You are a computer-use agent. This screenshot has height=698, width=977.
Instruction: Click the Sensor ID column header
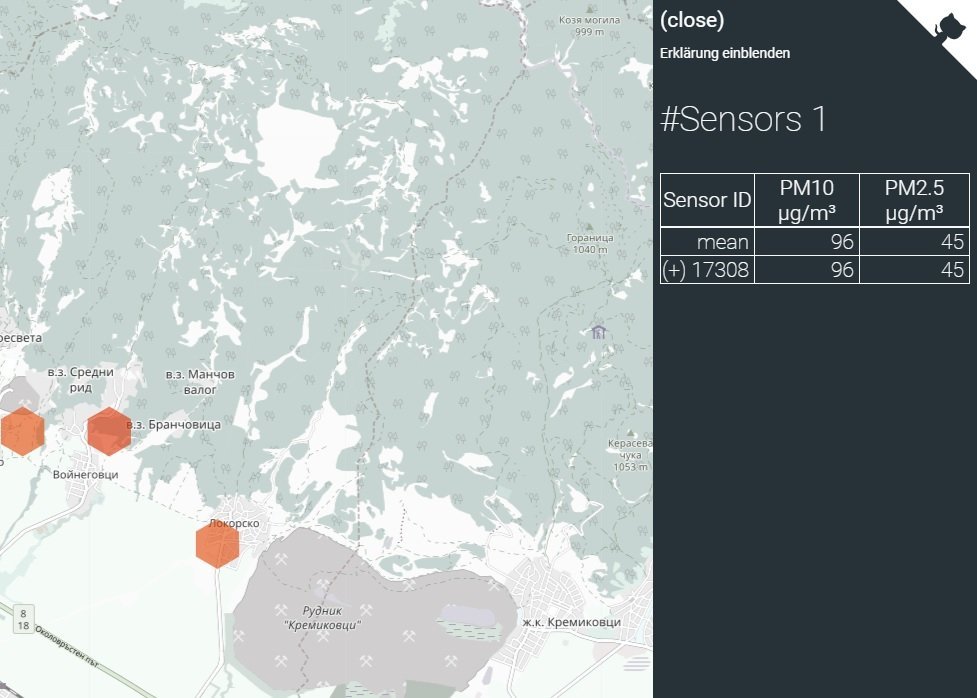(x=707, y=200)
